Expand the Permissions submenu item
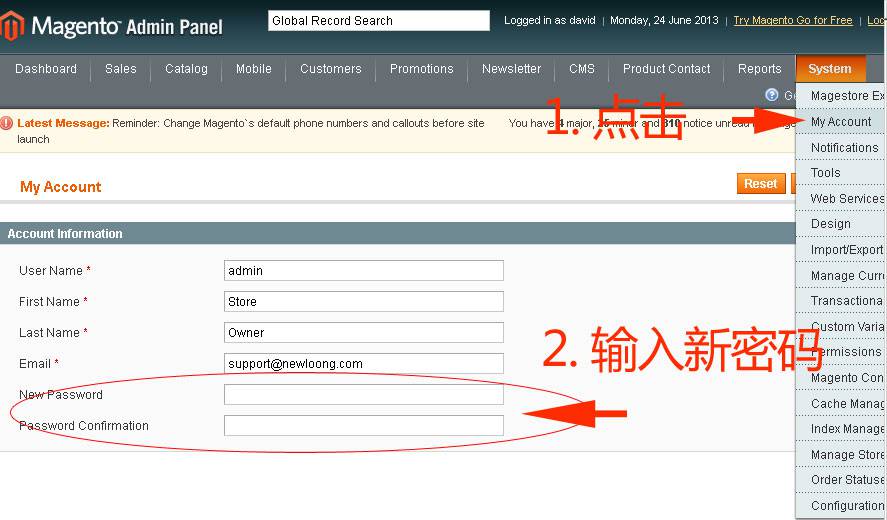This screenshot has height=520, width=887. (846, 352)
